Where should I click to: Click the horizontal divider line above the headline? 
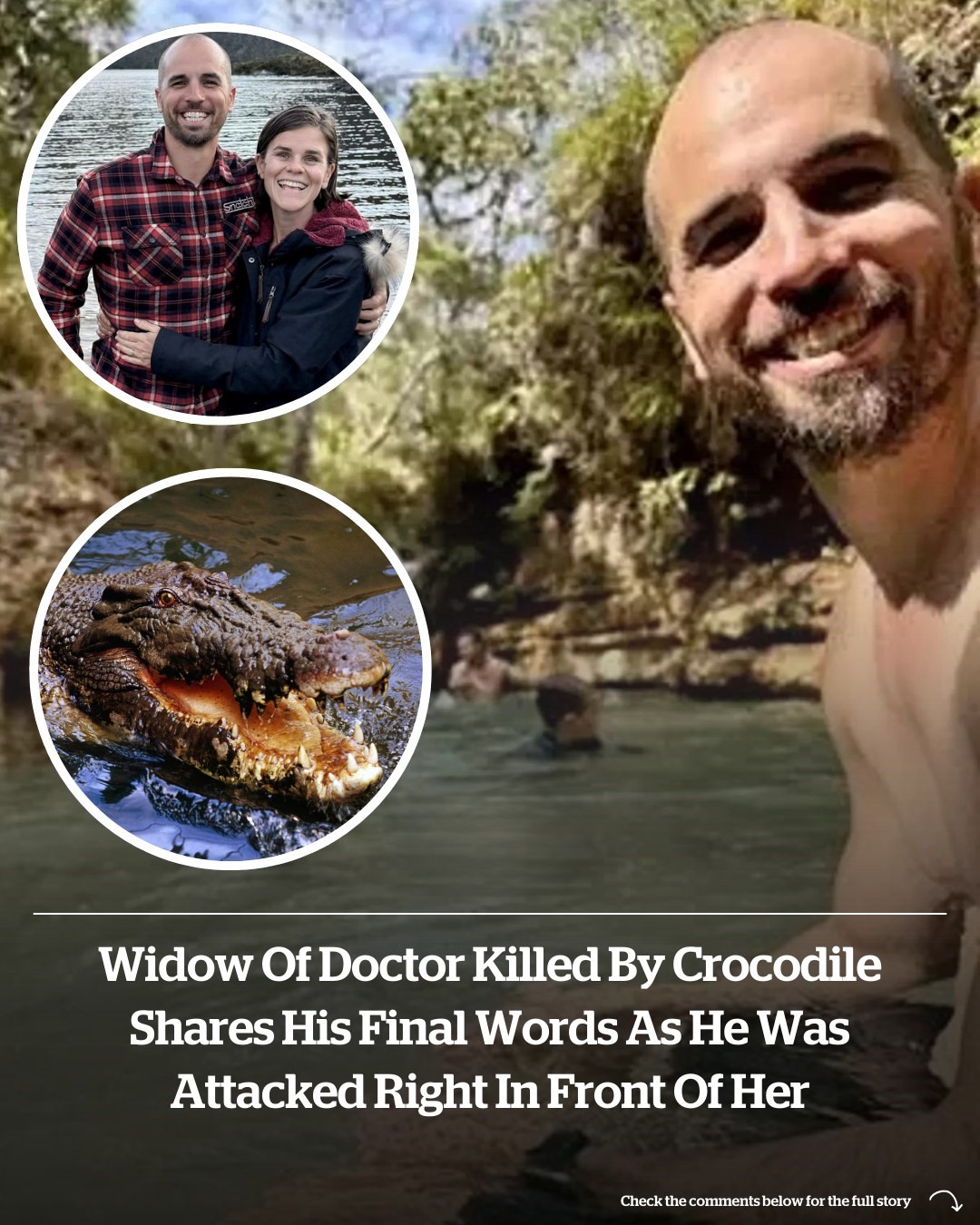pos(490,914)
